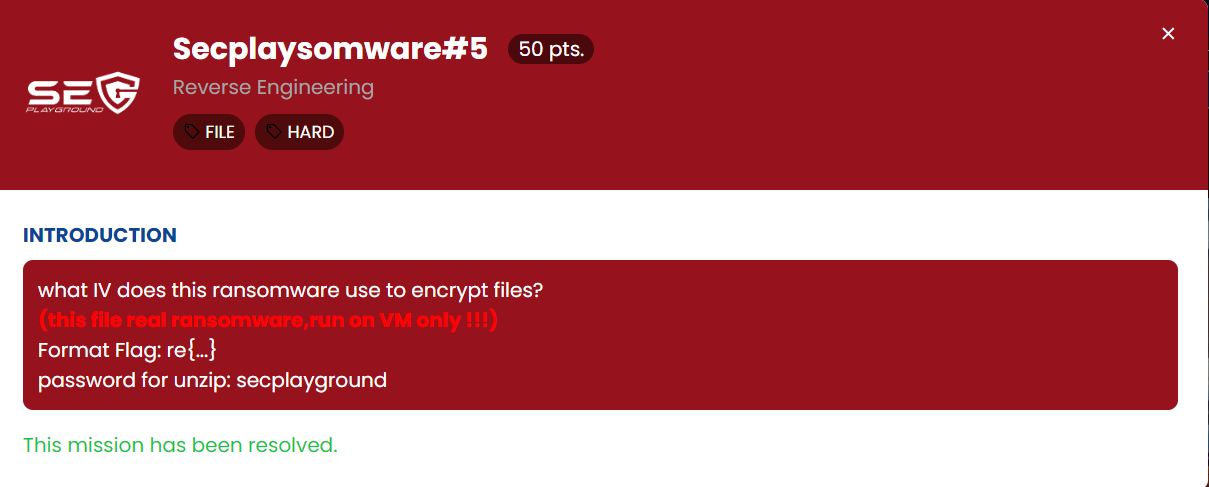Select the HARD difficulty tag label

[310, 132]
